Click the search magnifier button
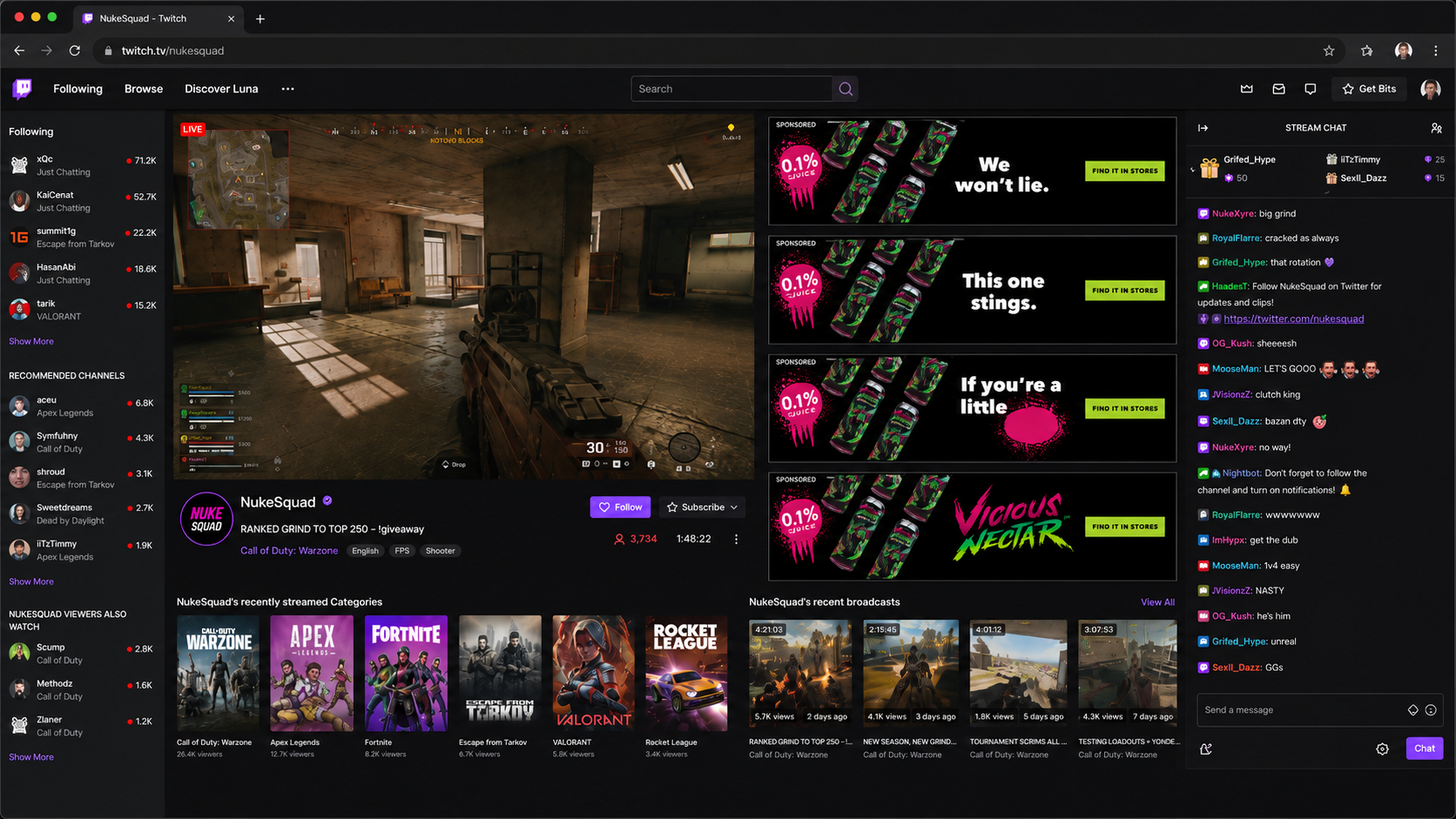 coord(846,89)
